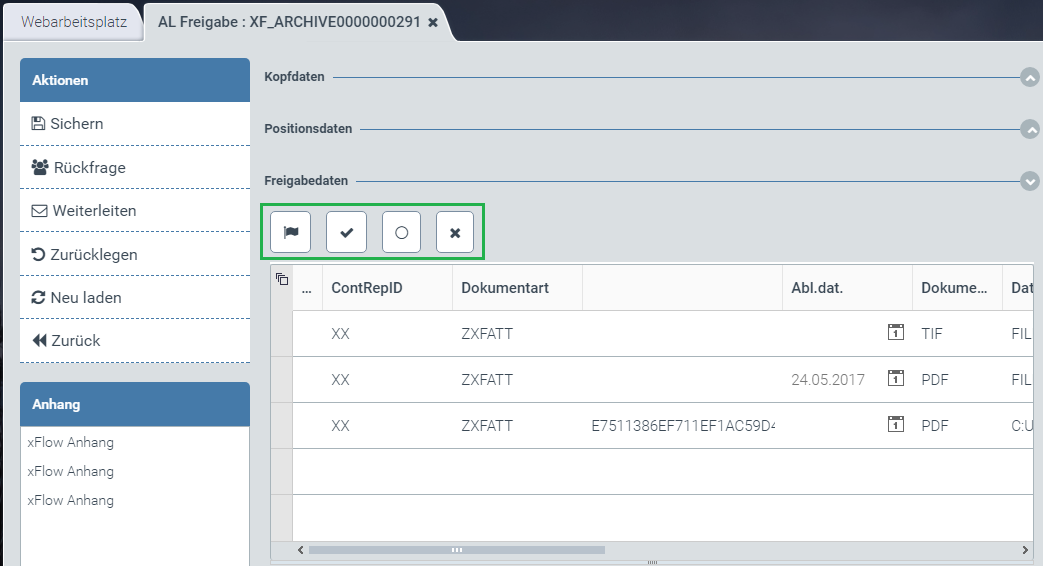Open the Rückfrage action

(88, 168)
